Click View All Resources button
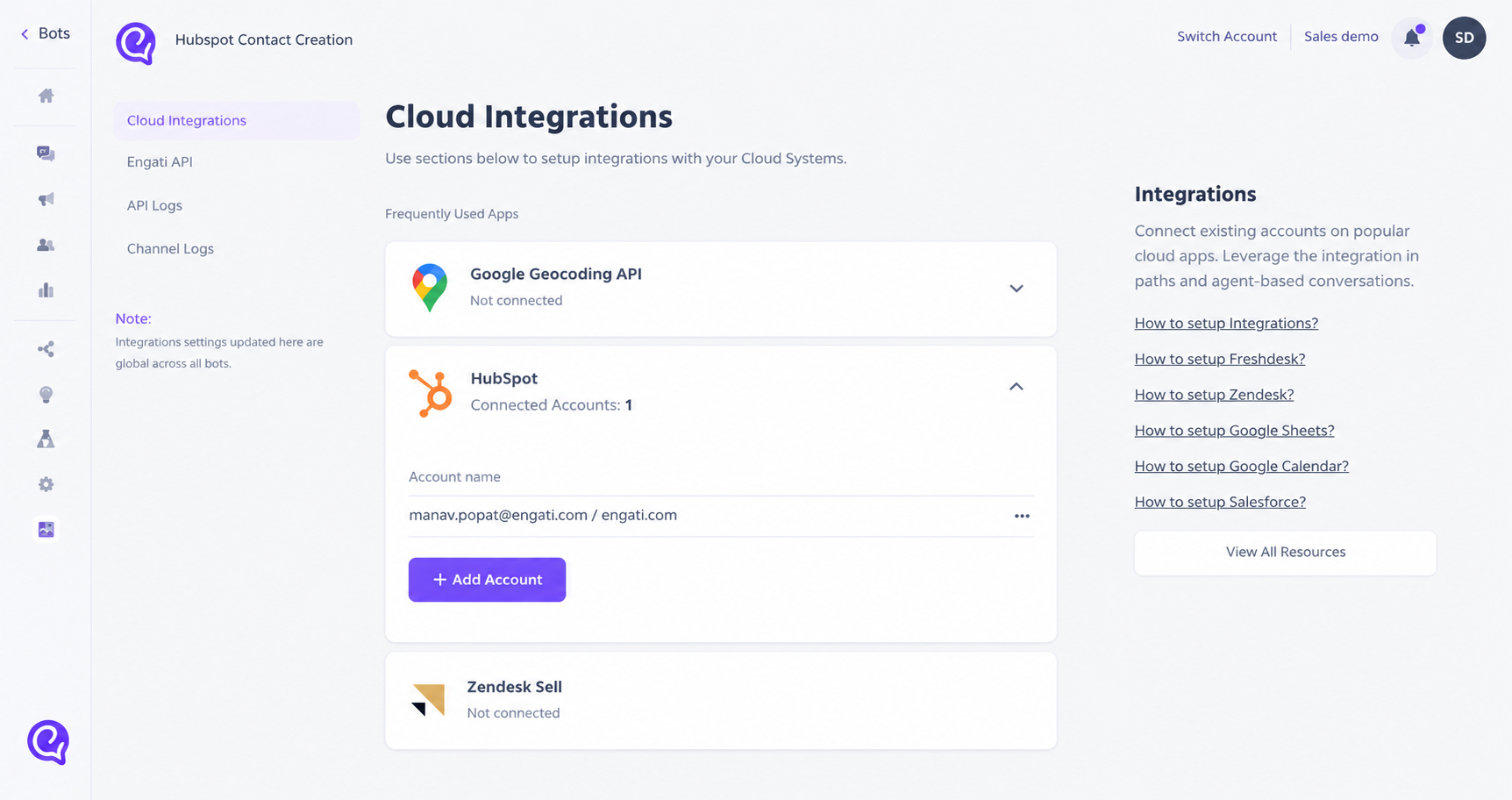The image size is (1512, 800). 1286,553
